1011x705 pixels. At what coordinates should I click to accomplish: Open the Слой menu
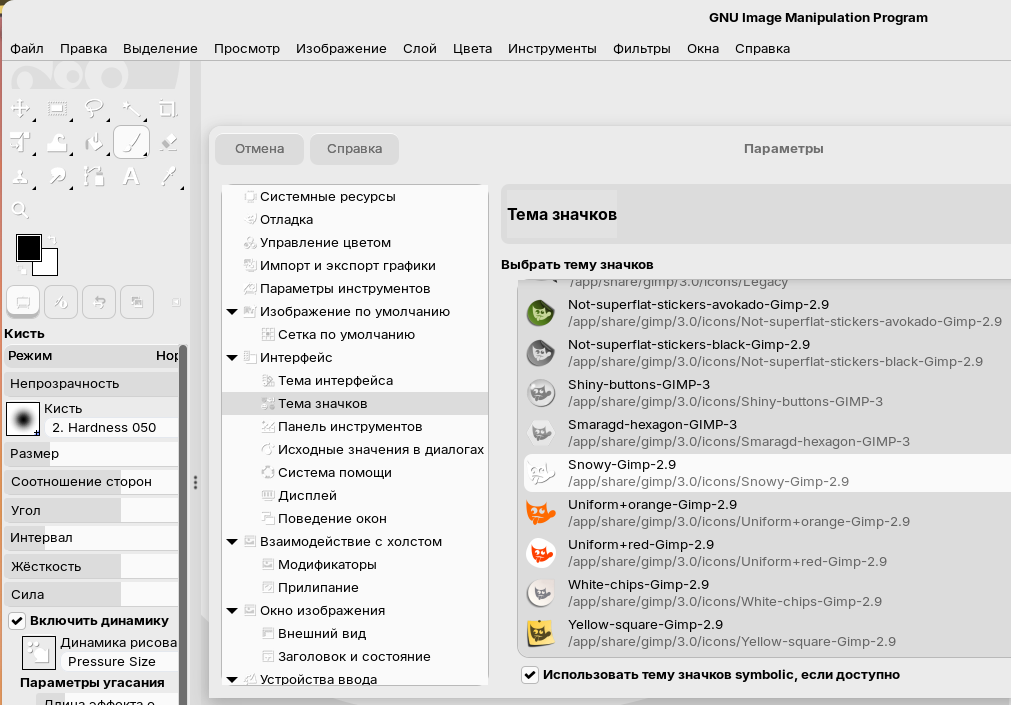pos(420,48)
